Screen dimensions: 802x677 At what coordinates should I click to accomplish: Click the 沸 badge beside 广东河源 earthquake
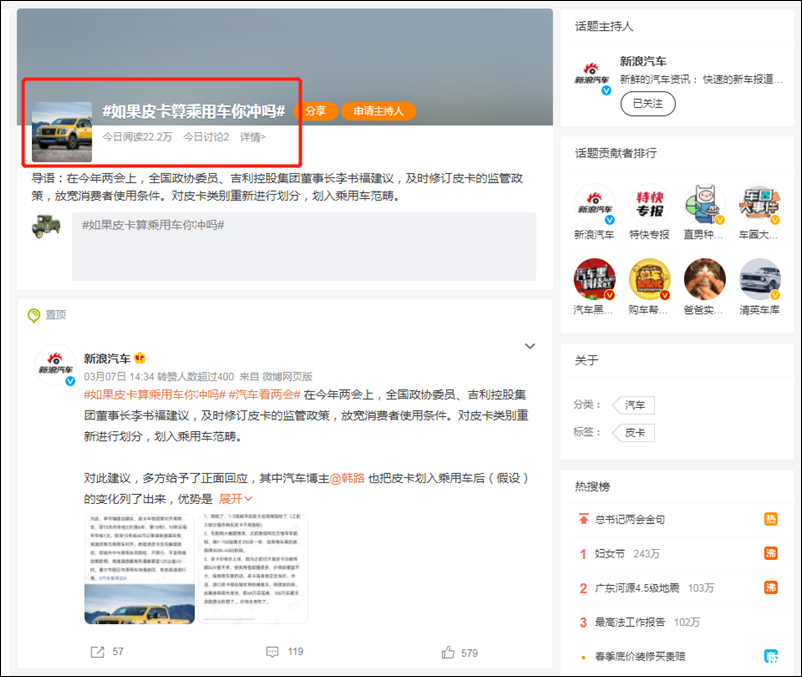point(770,588)
